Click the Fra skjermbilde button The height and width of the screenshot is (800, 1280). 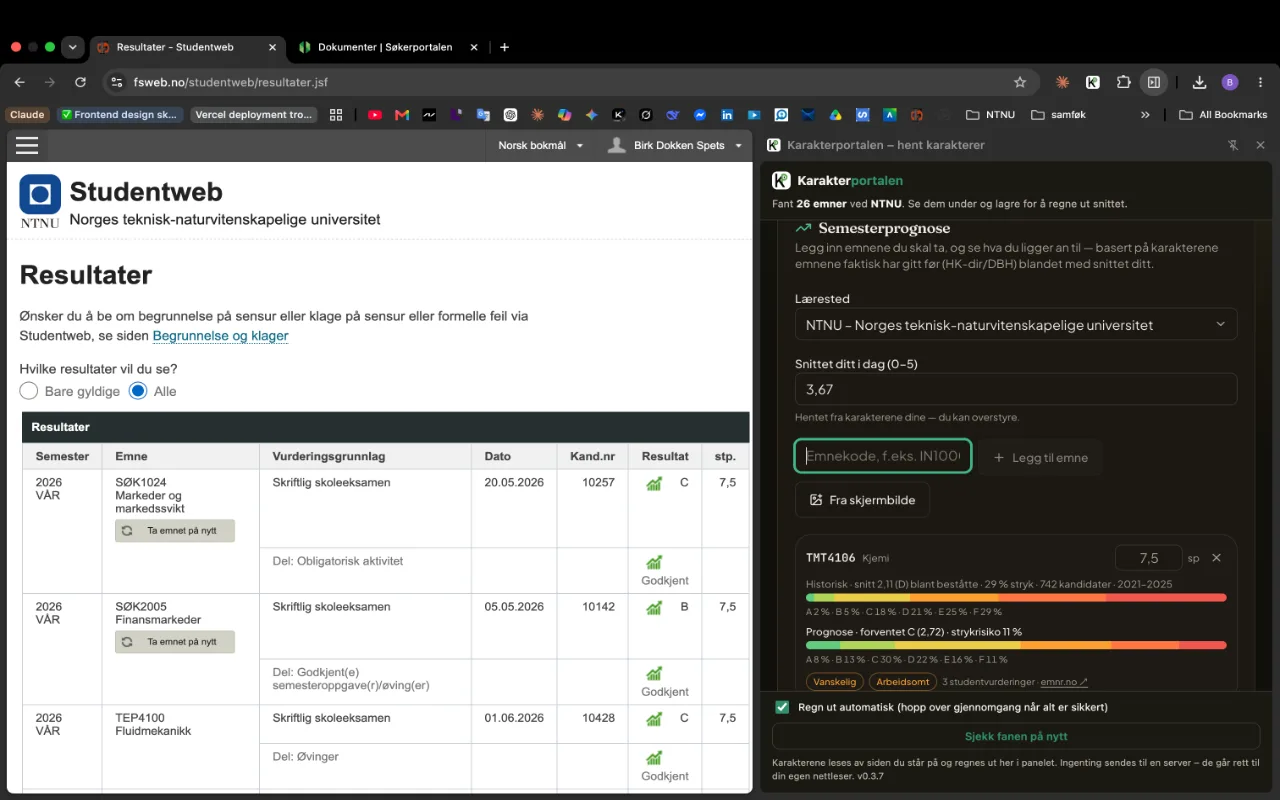[x=862, y=500]
